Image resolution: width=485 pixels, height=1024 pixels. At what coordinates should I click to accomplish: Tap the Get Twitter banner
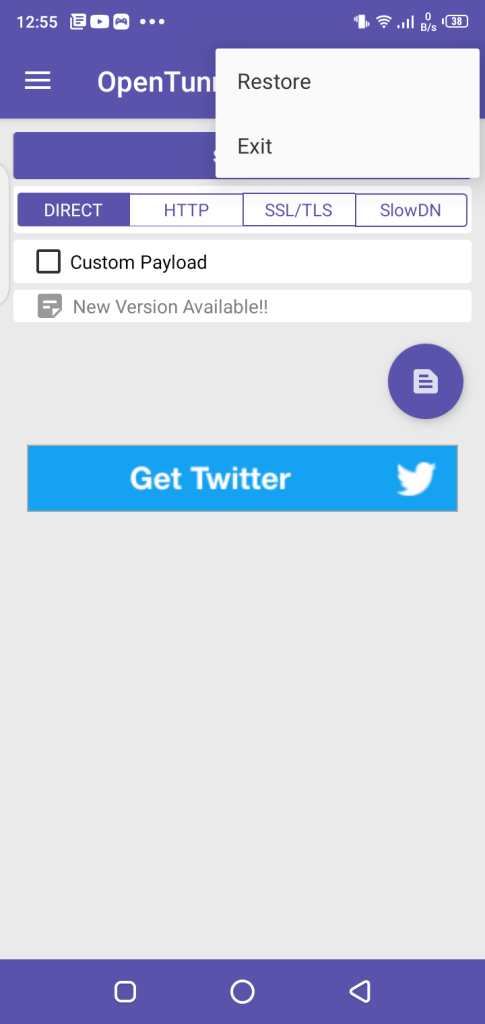(242, 479)
